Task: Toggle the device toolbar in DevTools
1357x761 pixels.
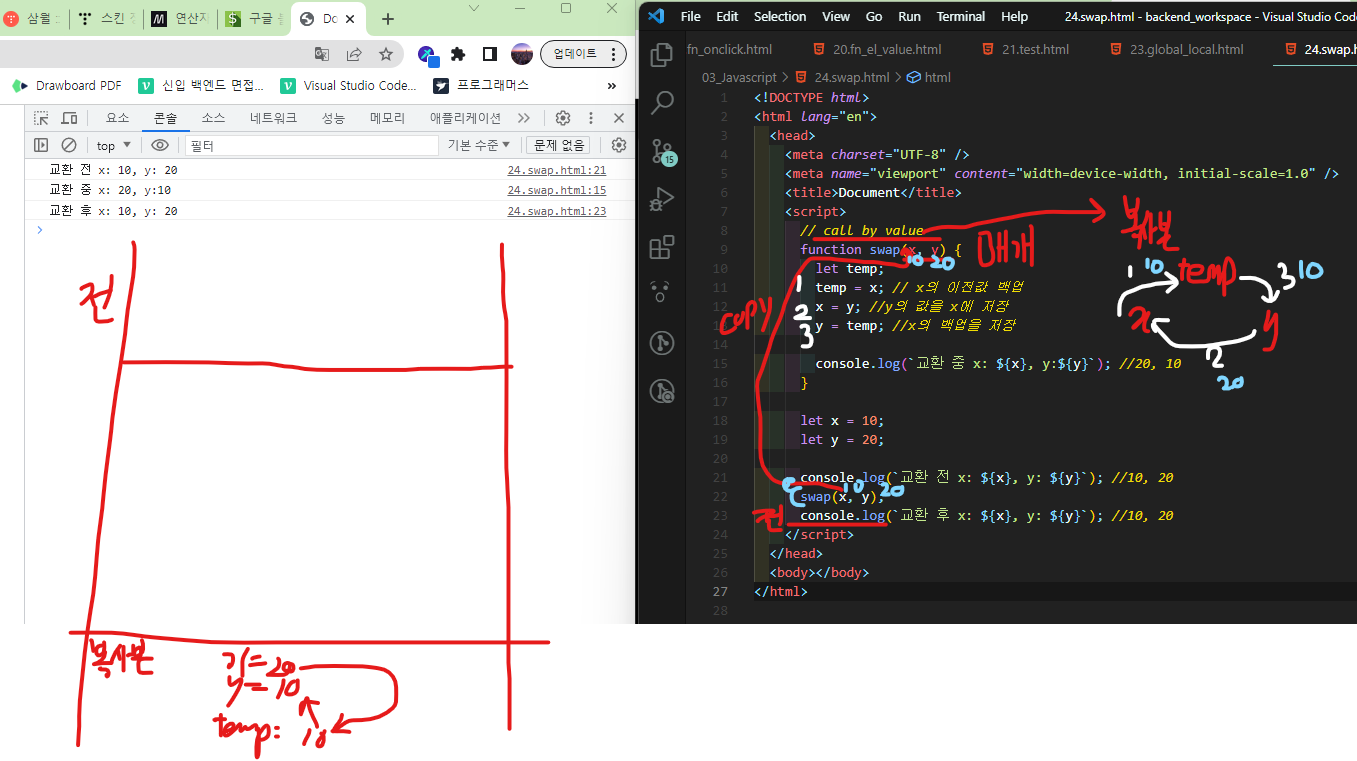Action: (x=69, y=118)
